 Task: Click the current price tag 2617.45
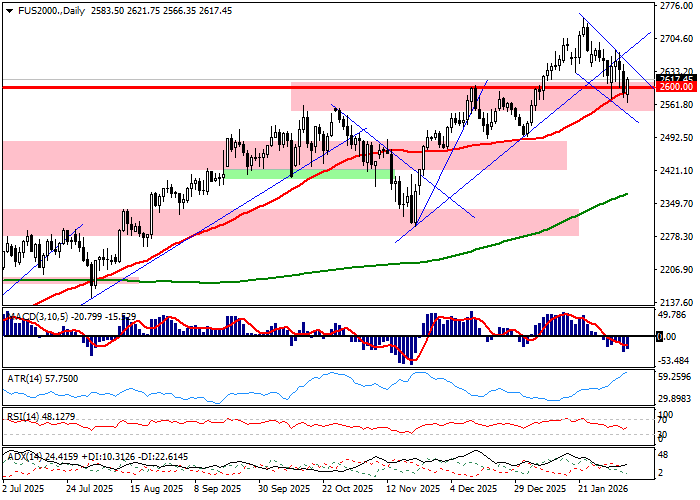point(676,78)
